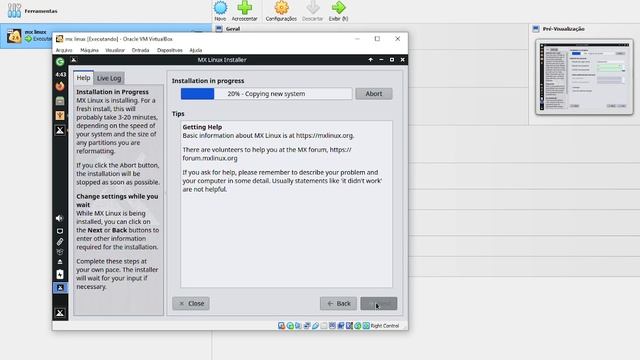Open the Dispositivos menu
The width and height of the screenshot is (640, 360).
(x=170, y=50)
